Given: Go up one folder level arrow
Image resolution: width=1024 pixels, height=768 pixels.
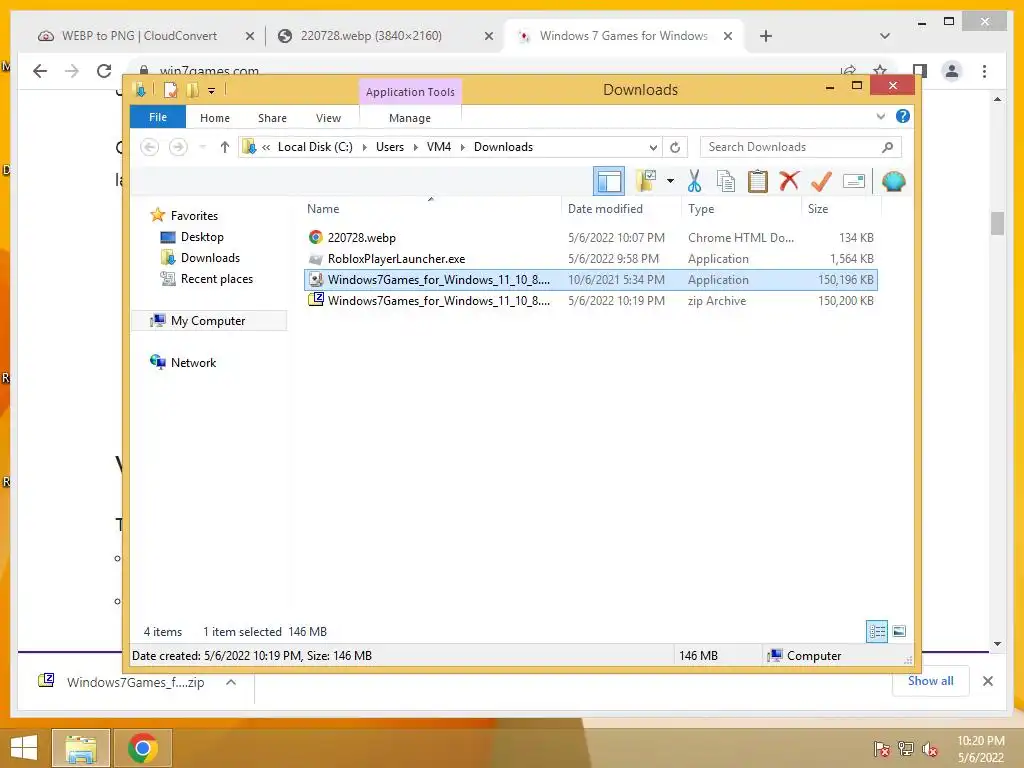Looking at the screenshot, I should 225,147.
